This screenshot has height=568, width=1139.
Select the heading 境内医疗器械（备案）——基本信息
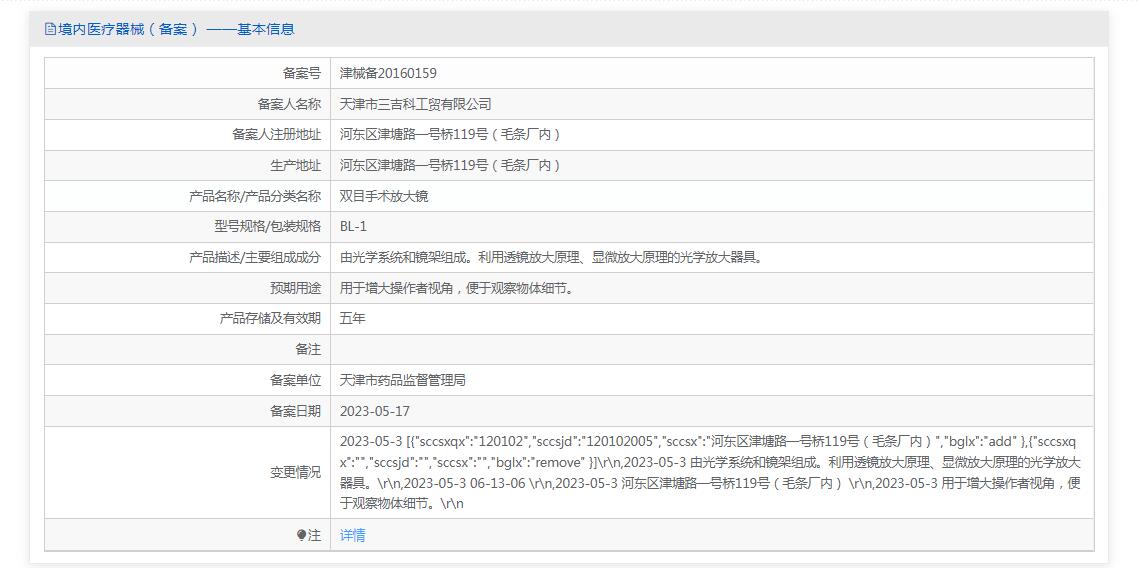pos(177,30)
